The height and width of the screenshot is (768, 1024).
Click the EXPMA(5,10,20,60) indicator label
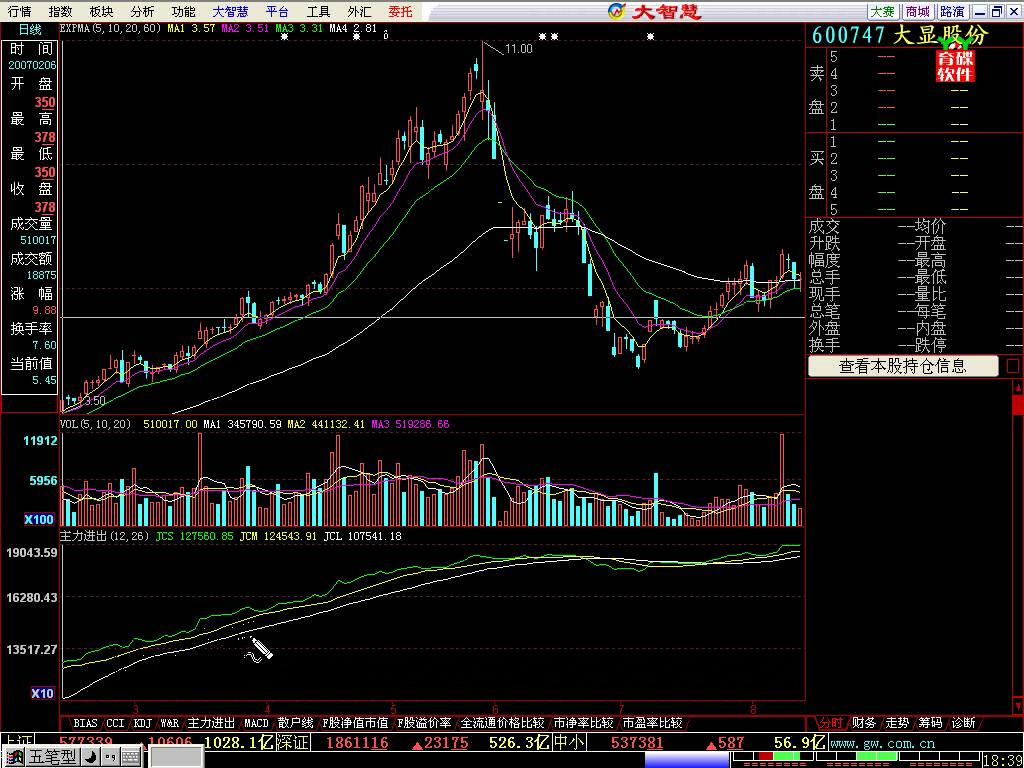pos(110,28)
